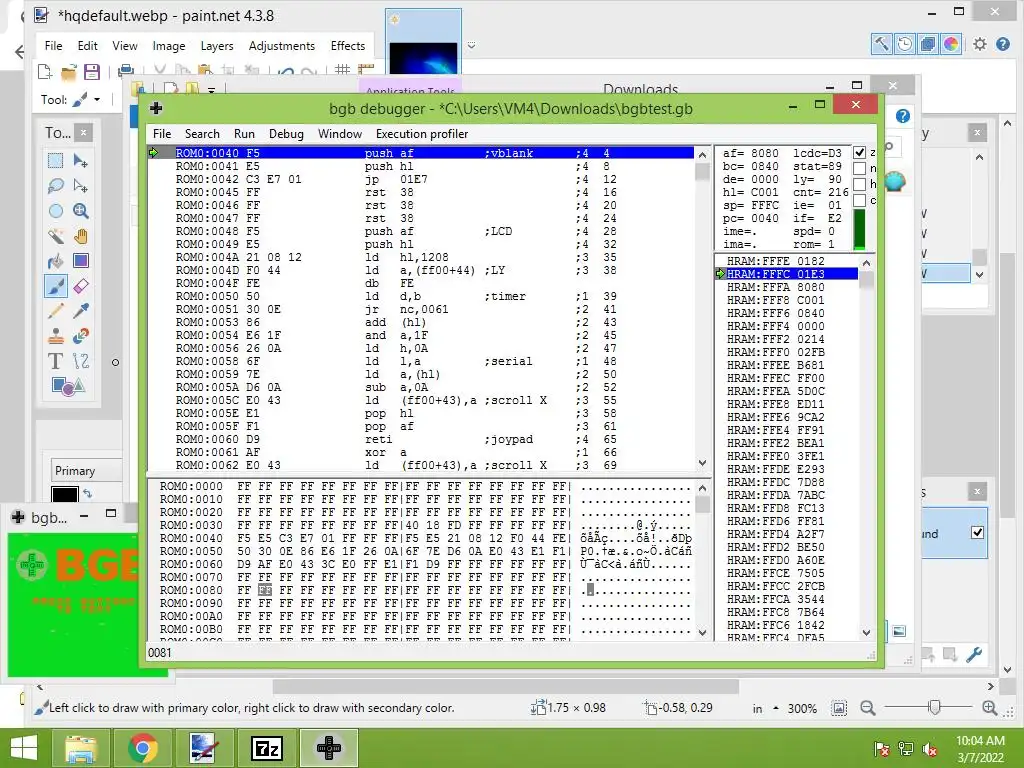
Task: Click disassembly pane scroll-down arrow
Action: [x=702, y=463]
